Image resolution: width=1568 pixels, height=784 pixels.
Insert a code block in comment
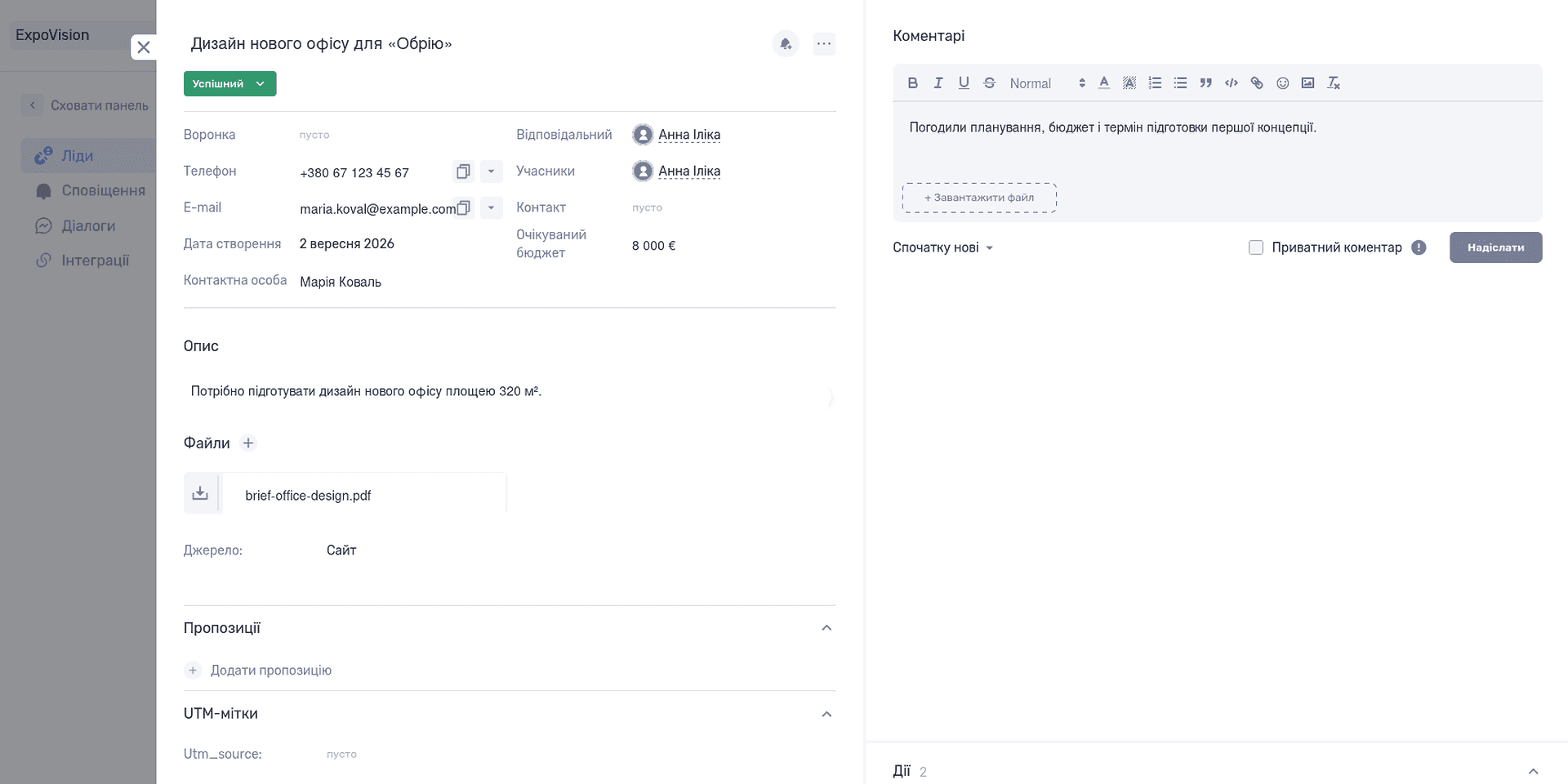pos(1232,82)
